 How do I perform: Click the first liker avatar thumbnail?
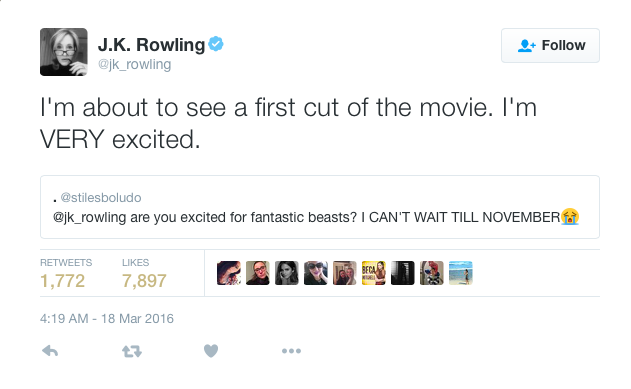[229, 273]
